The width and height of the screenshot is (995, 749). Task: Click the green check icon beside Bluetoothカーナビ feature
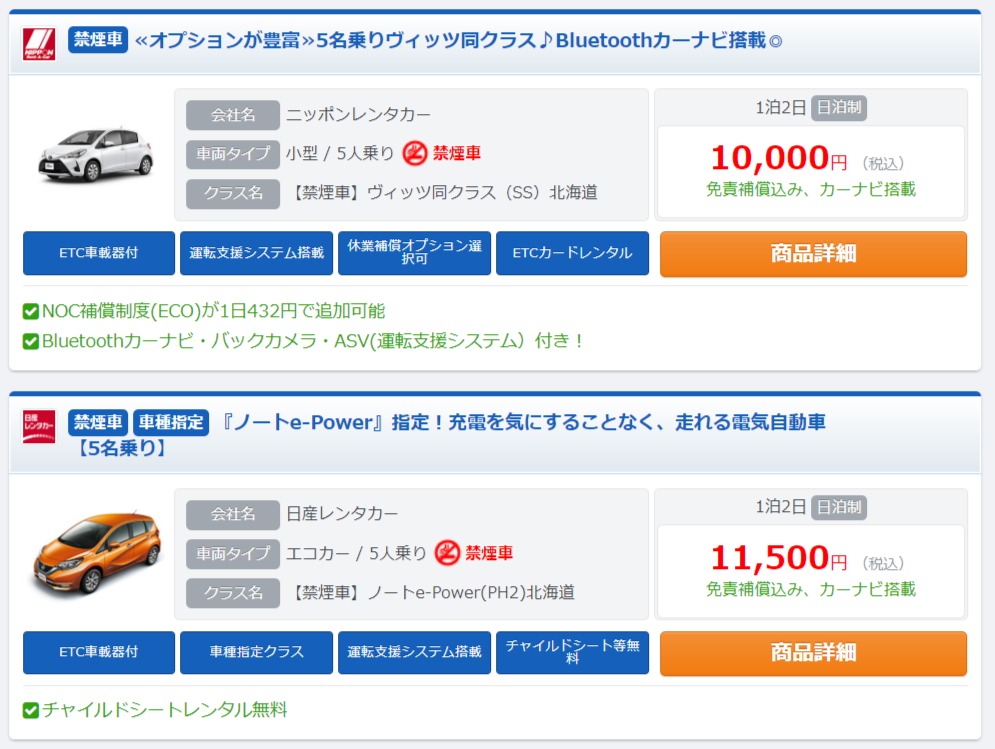click(31, 342)
